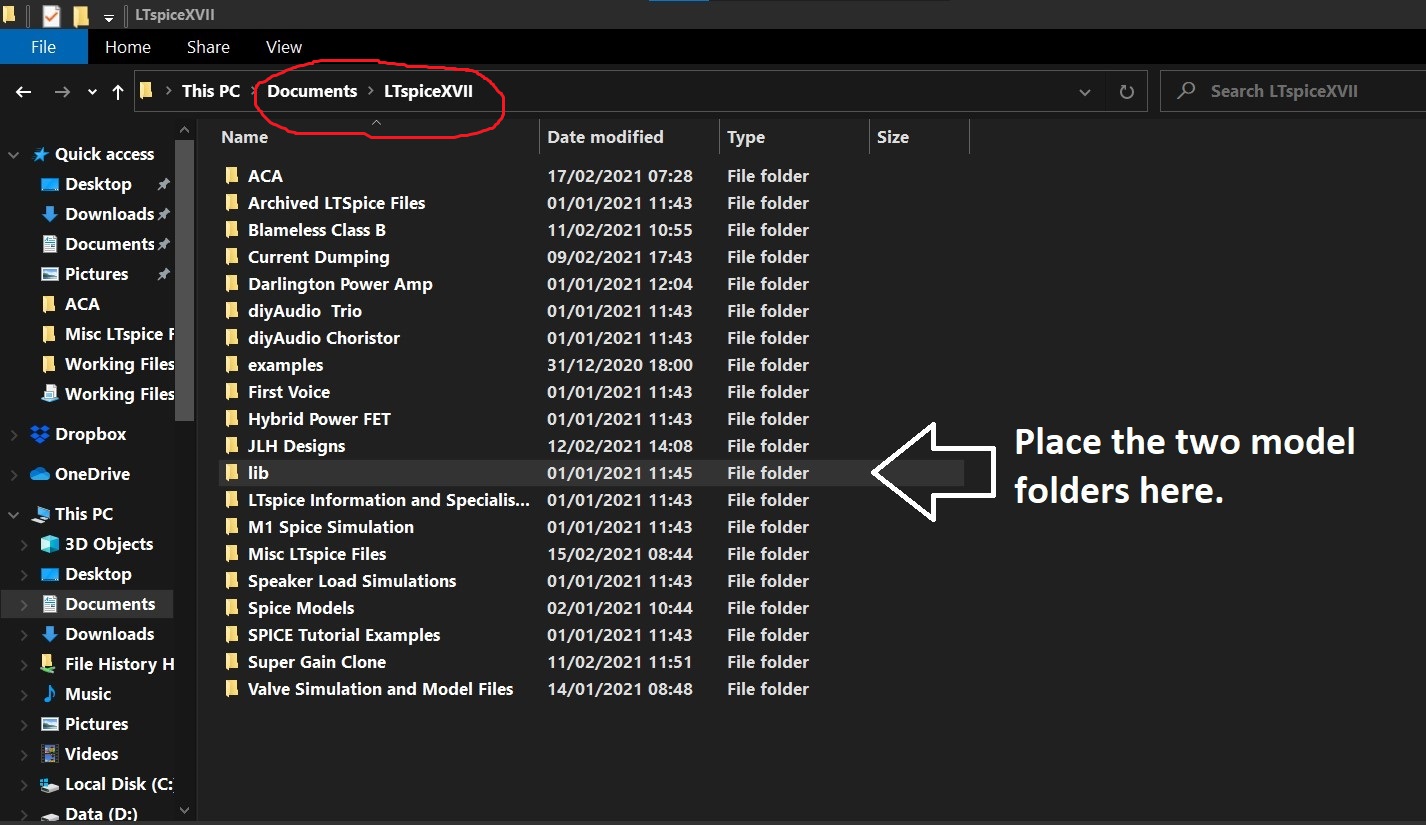This screenshot has width=1426, height=825.
Task: Click the Videos icon in sidebar
Action: [49, 754]
